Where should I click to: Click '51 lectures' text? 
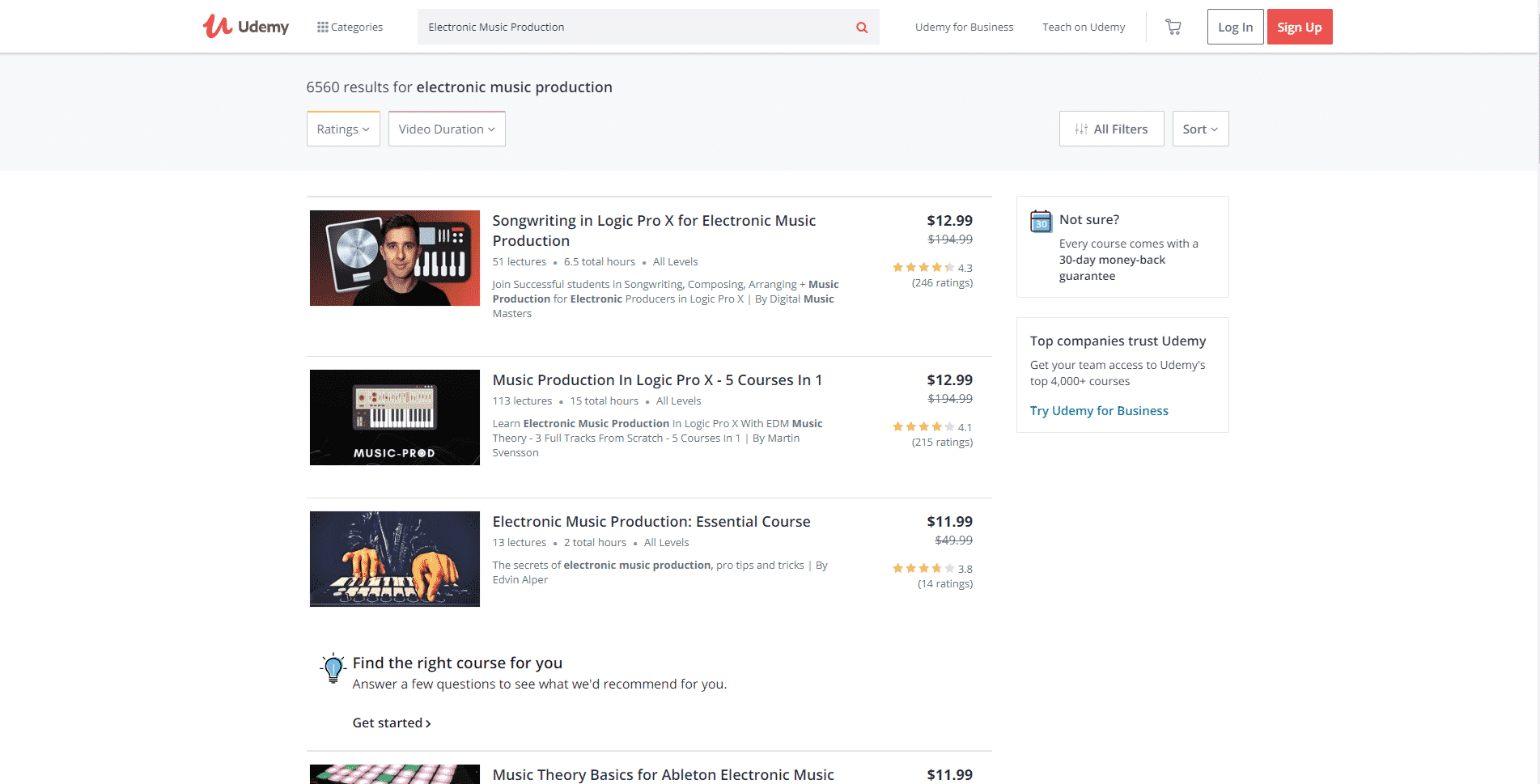(x=519, y=262)
